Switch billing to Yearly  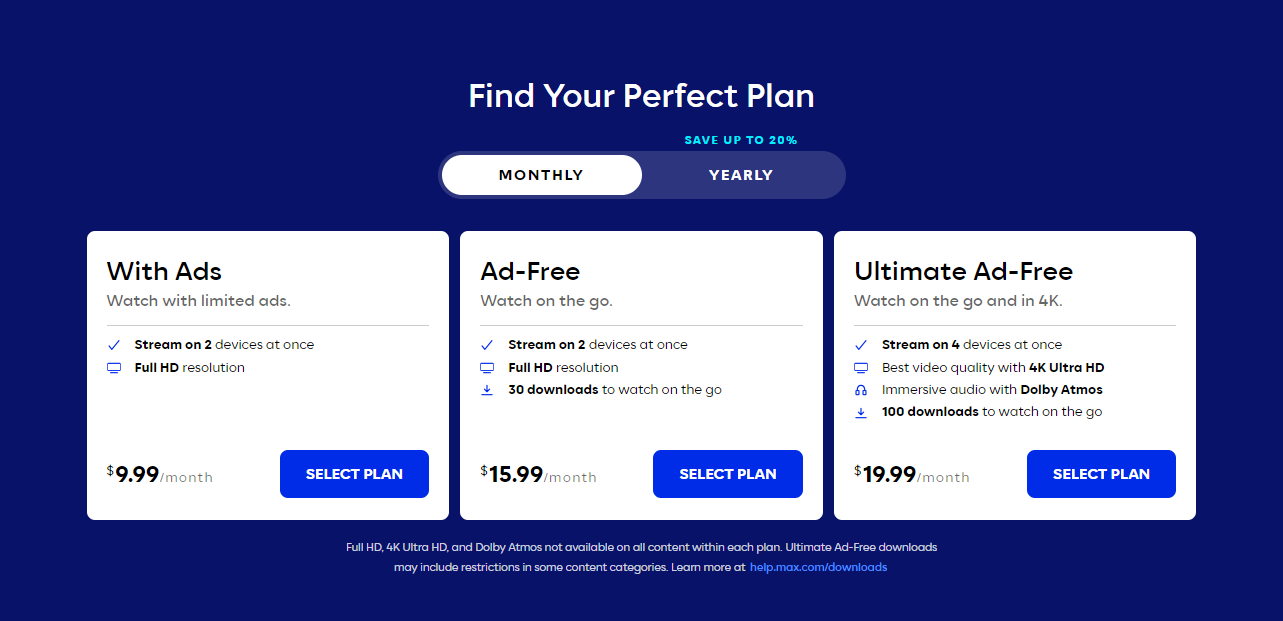(x=741, y=175)
